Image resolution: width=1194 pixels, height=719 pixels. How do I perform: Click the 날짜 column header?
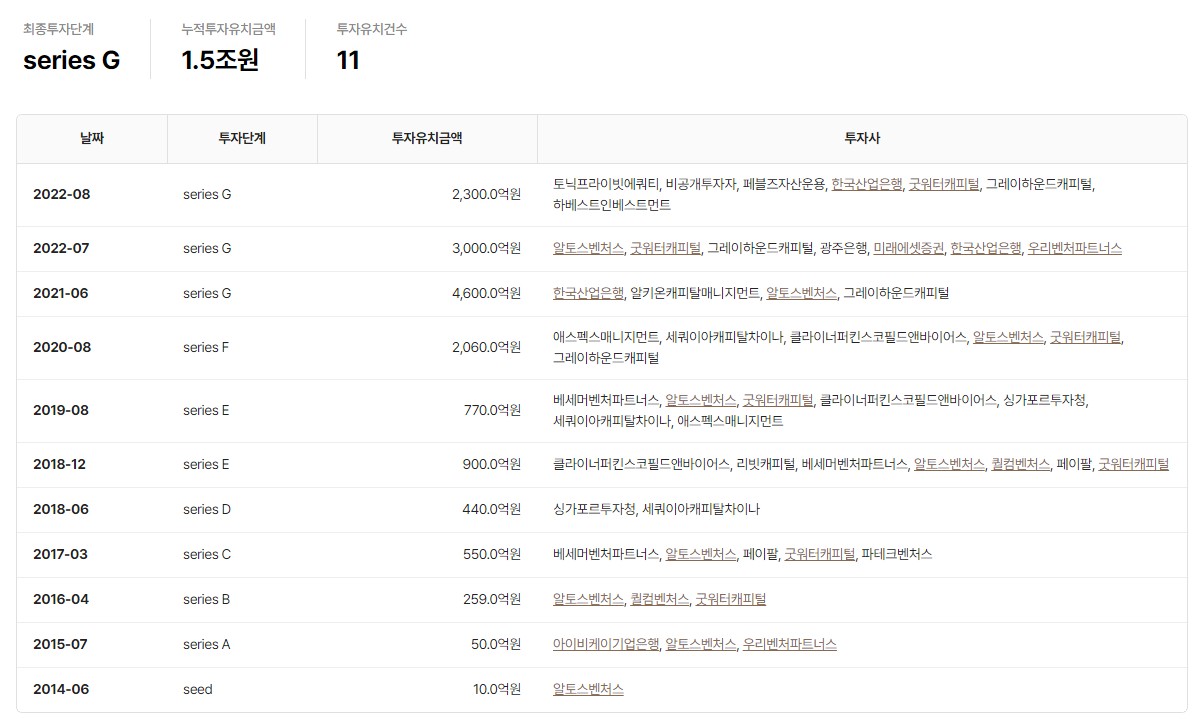pyautogui.click(x=92, y=139)
